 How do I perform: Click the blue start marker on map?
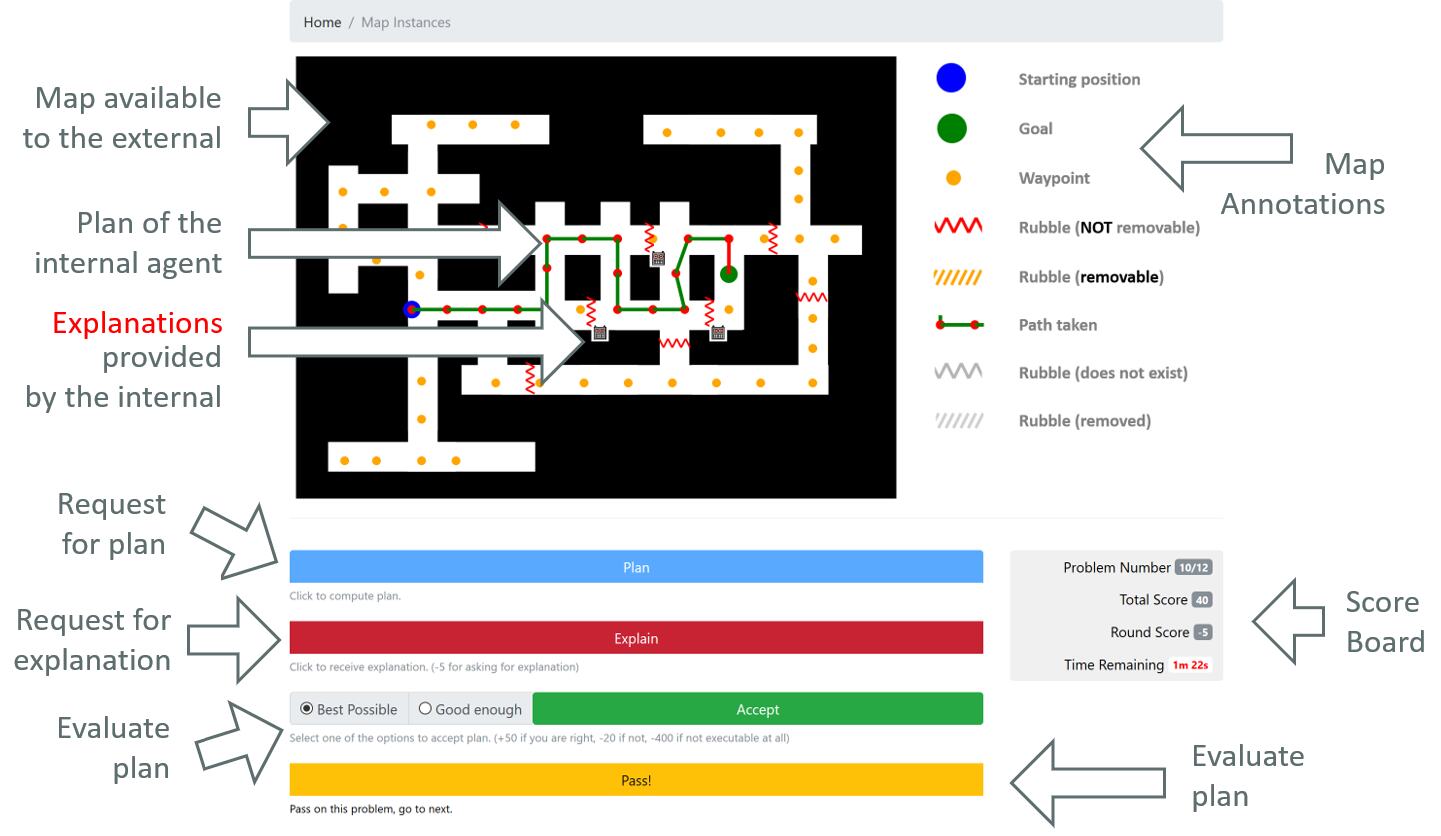click(411, 310)
